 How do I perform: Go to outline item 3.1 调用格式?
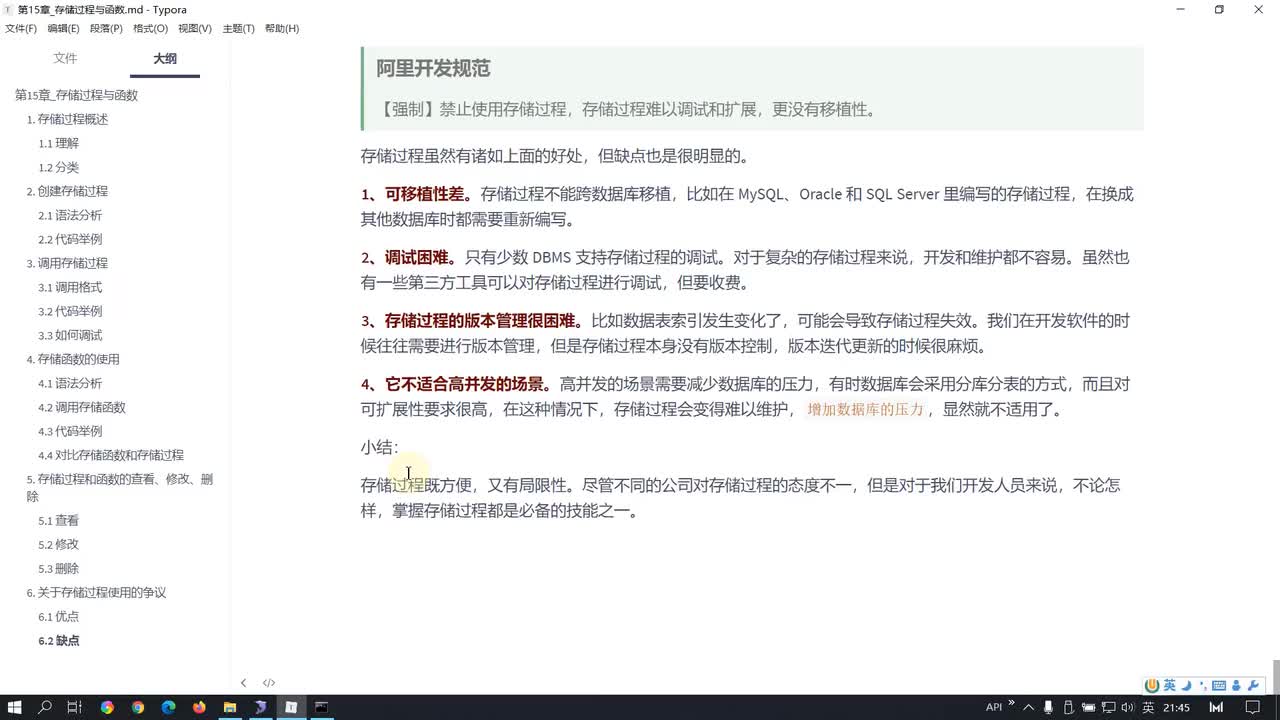point(70,287)
